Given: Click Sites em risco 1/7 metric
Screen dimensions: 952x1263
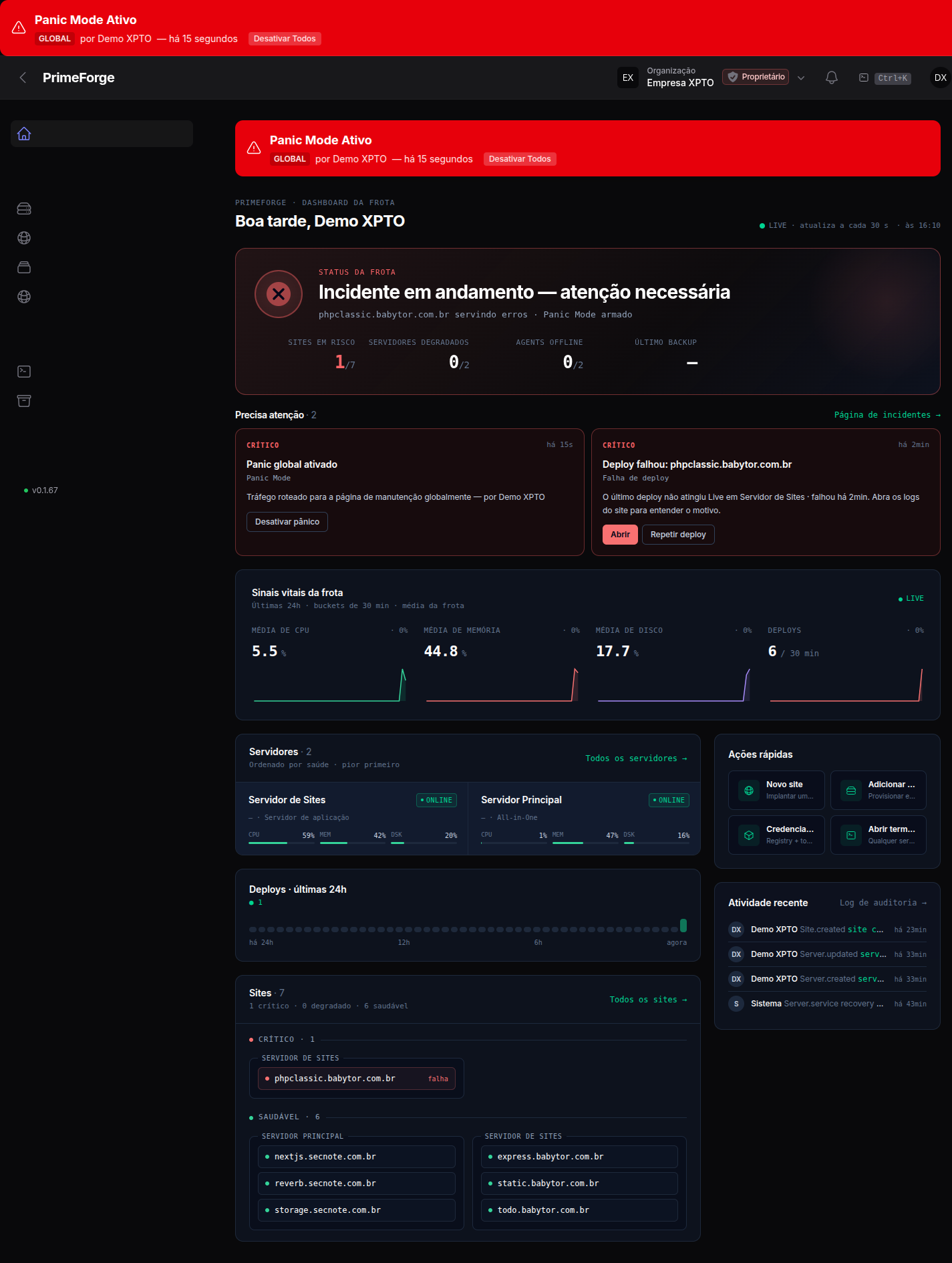Looking at the screenshot, I should (321, 354).
